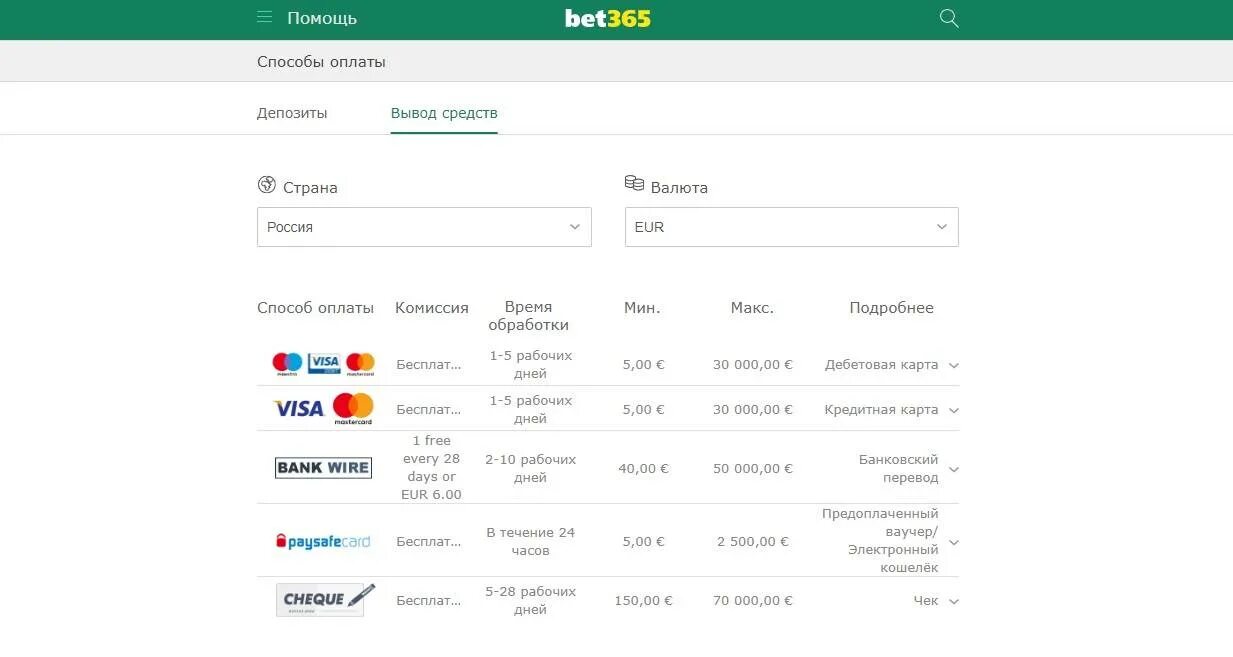This screenshot has height=657, width=1233.
Task: Click the Mastercard logo in credit card row
Action: (353, 408)
